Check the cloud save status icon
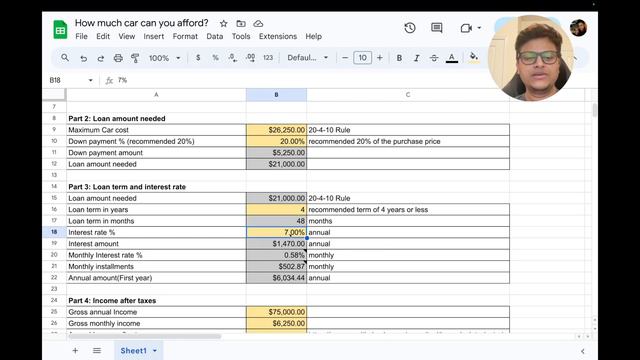 [x=258, y=24]
